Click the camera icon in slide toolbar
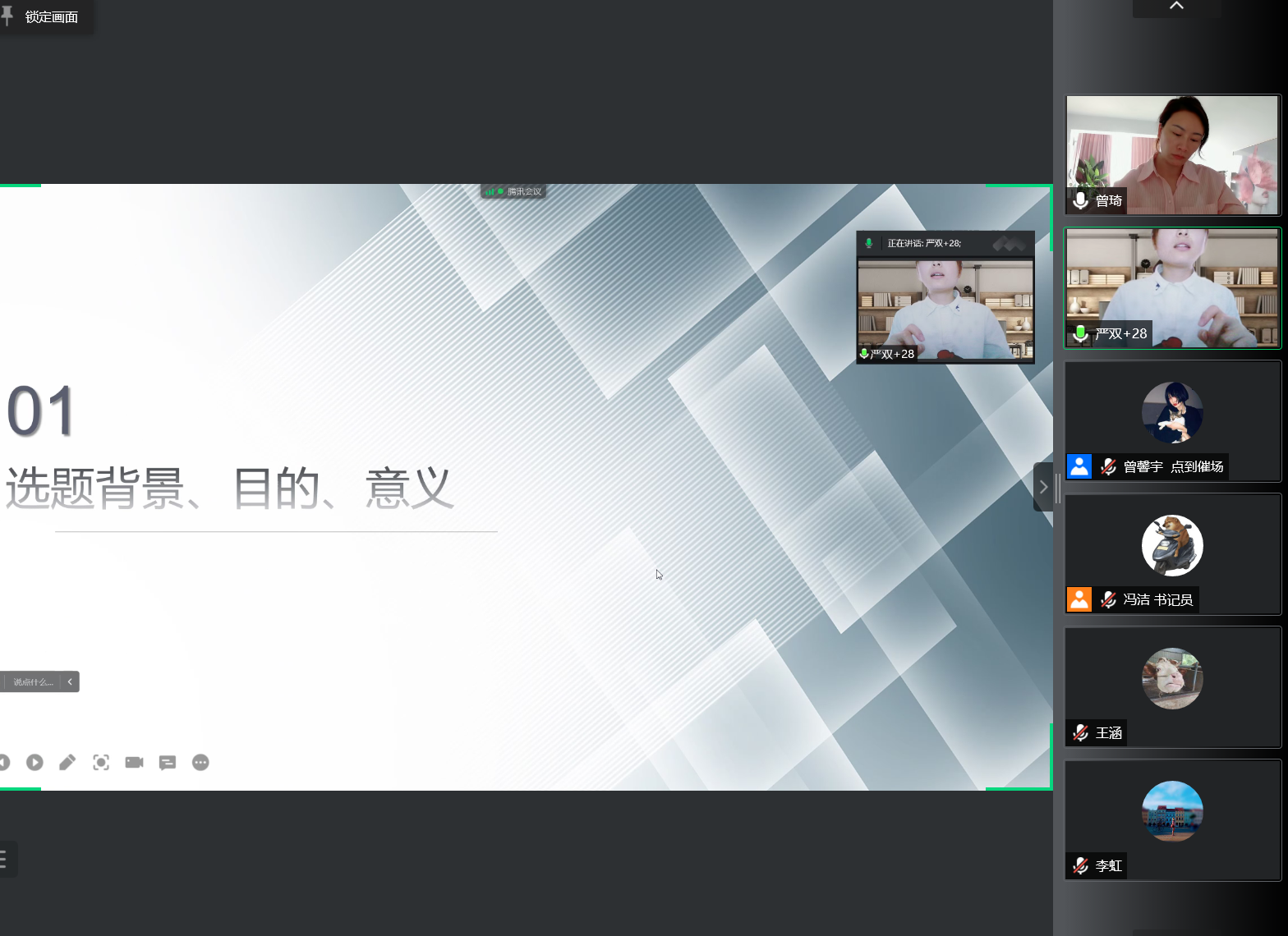The height and width of the screenshot is (936, 1288). [x=134, y=763]
